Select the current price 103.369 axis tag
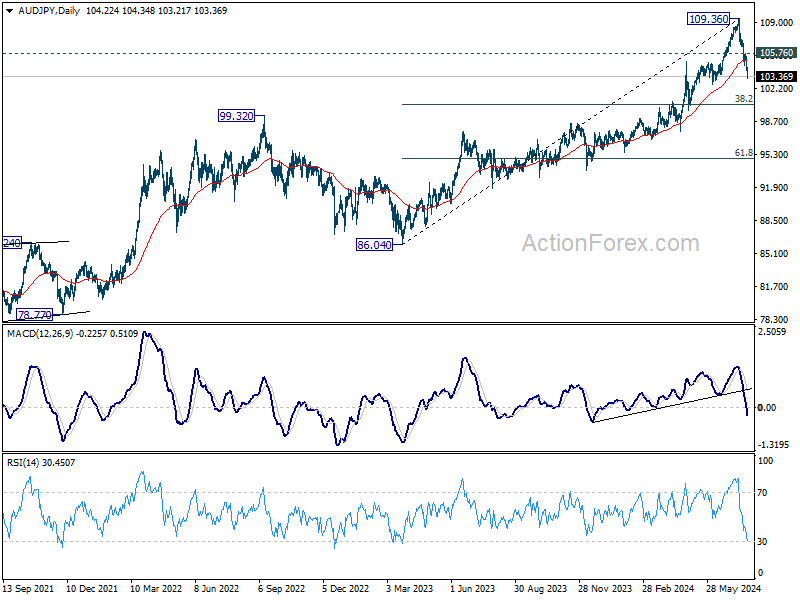 pos(776,77)
